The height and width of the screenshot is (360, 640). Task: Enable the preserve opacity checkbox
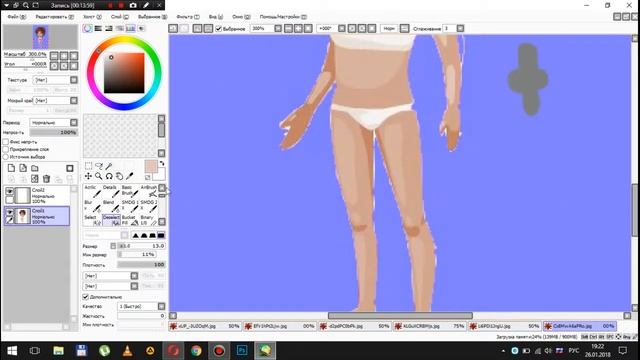tap(6, 142)
